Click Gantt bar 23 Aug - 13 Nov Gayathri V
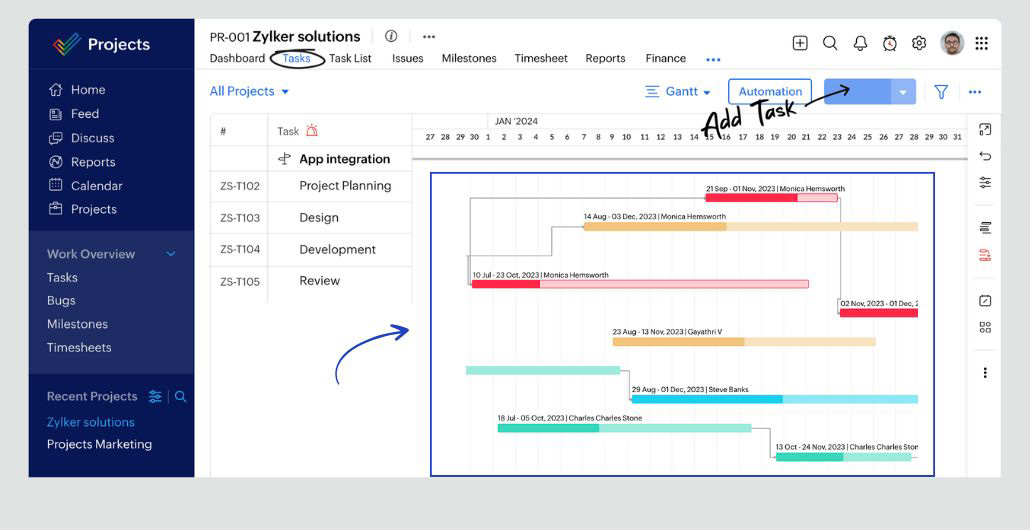Image resolution: width=1030 pixels, height=530 pixels. (744, 342)
